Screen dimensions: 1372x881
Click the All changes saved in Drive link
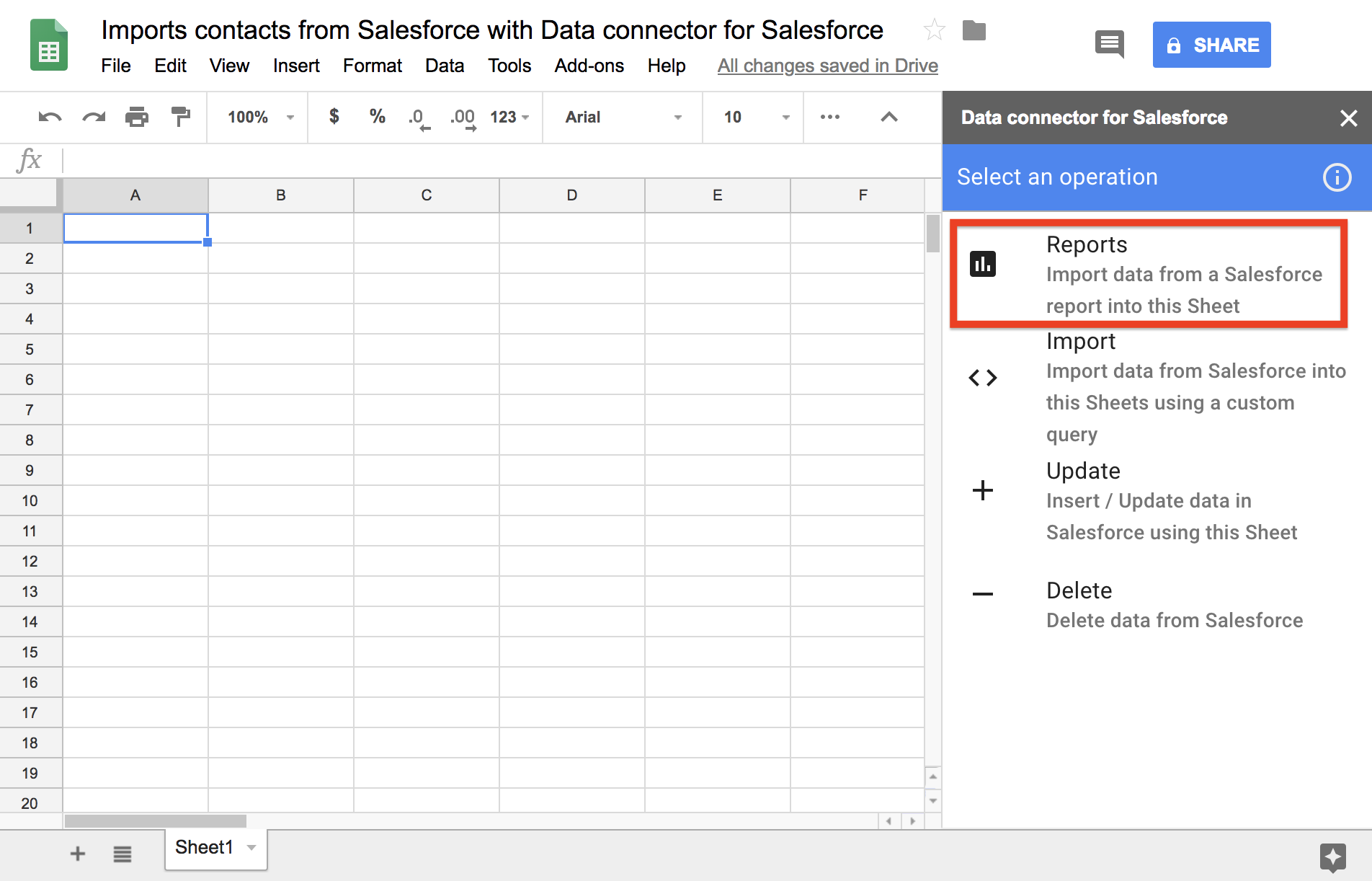827,66
